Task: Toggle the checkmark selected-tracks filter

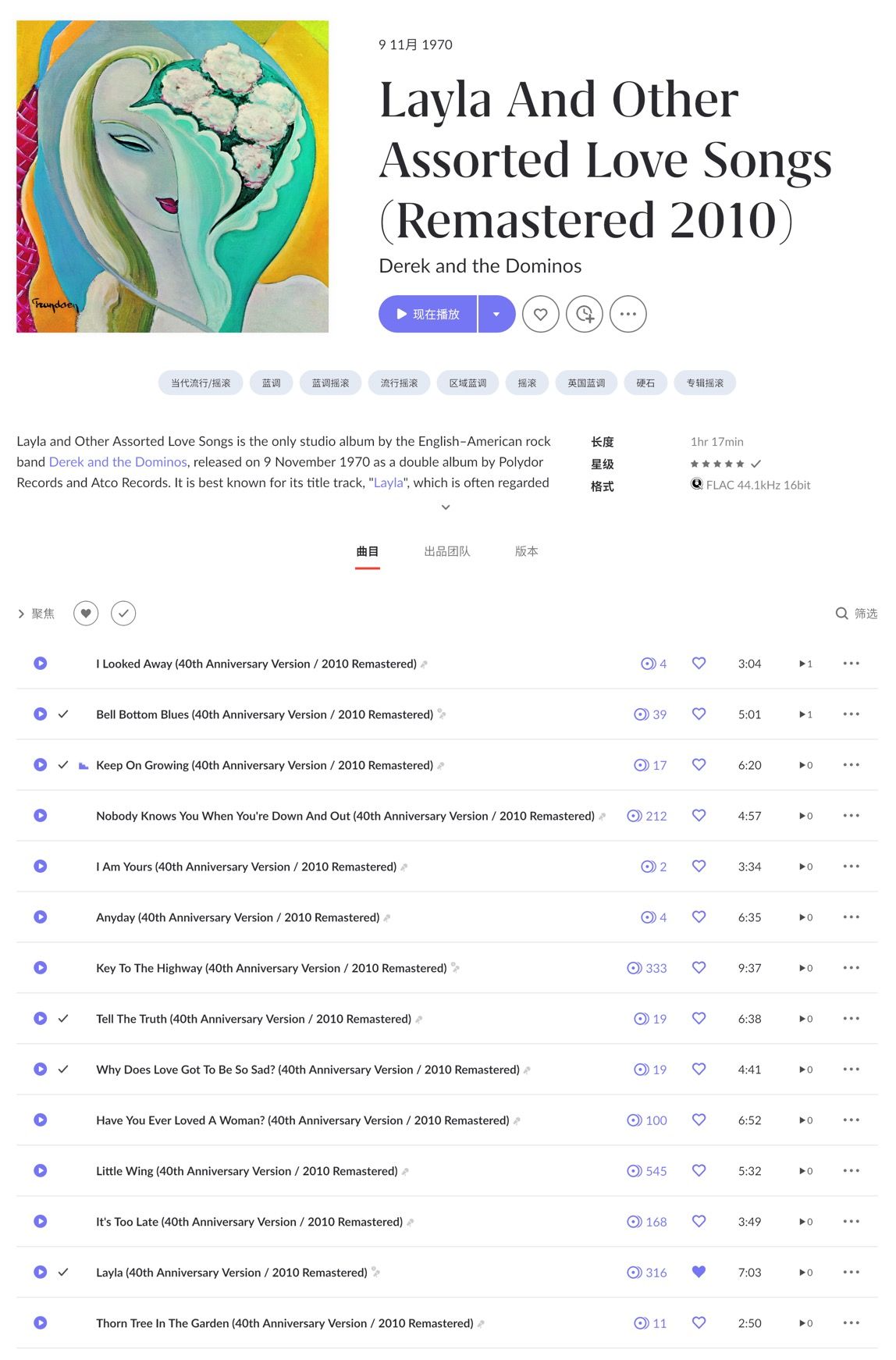Action: pos(123,614)
